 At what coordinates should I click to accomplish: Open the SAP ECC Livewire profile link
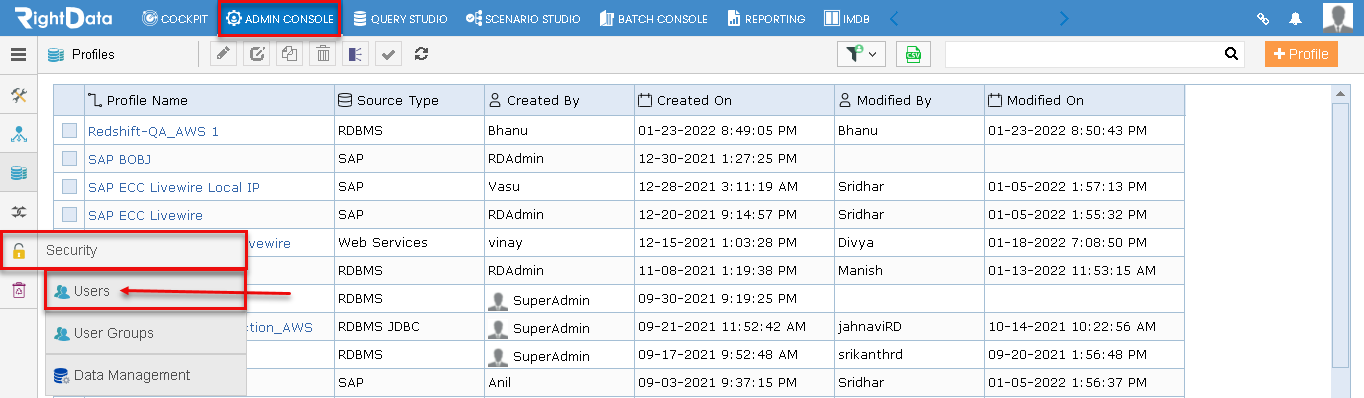145,215
